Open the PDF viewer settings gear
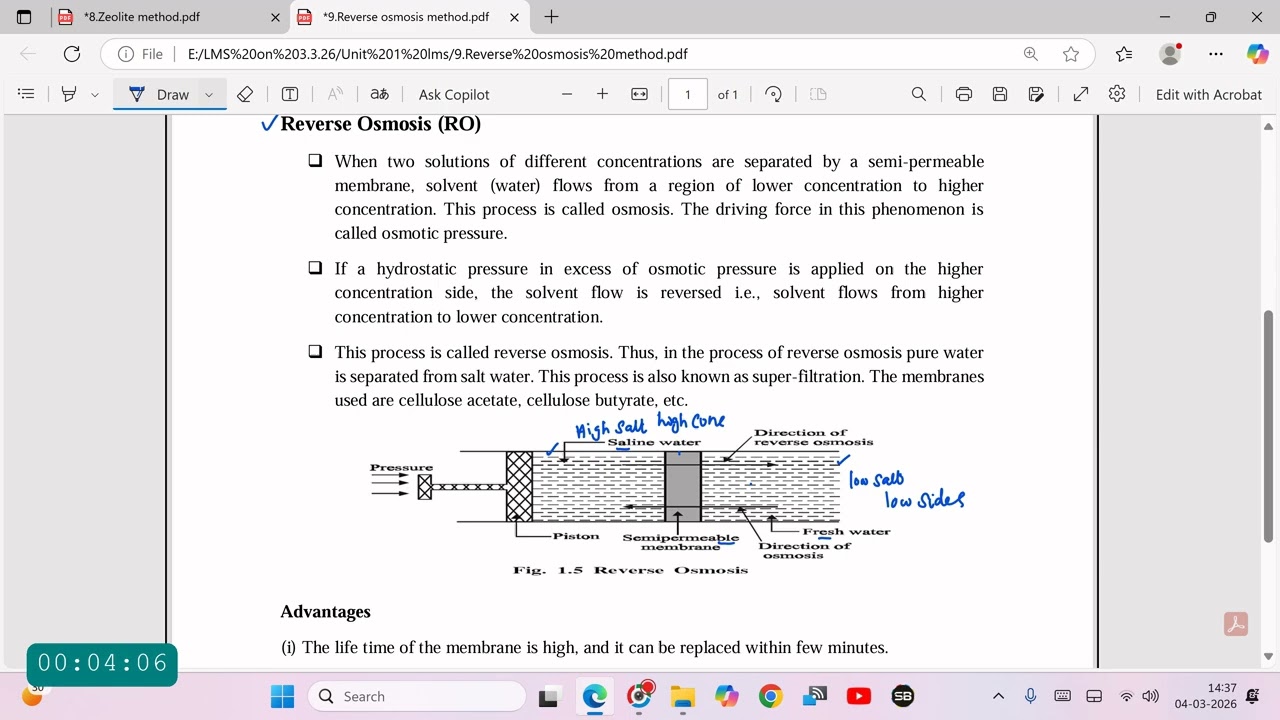This screenshot has height=720, width=1280. [x=1117, y=94]
